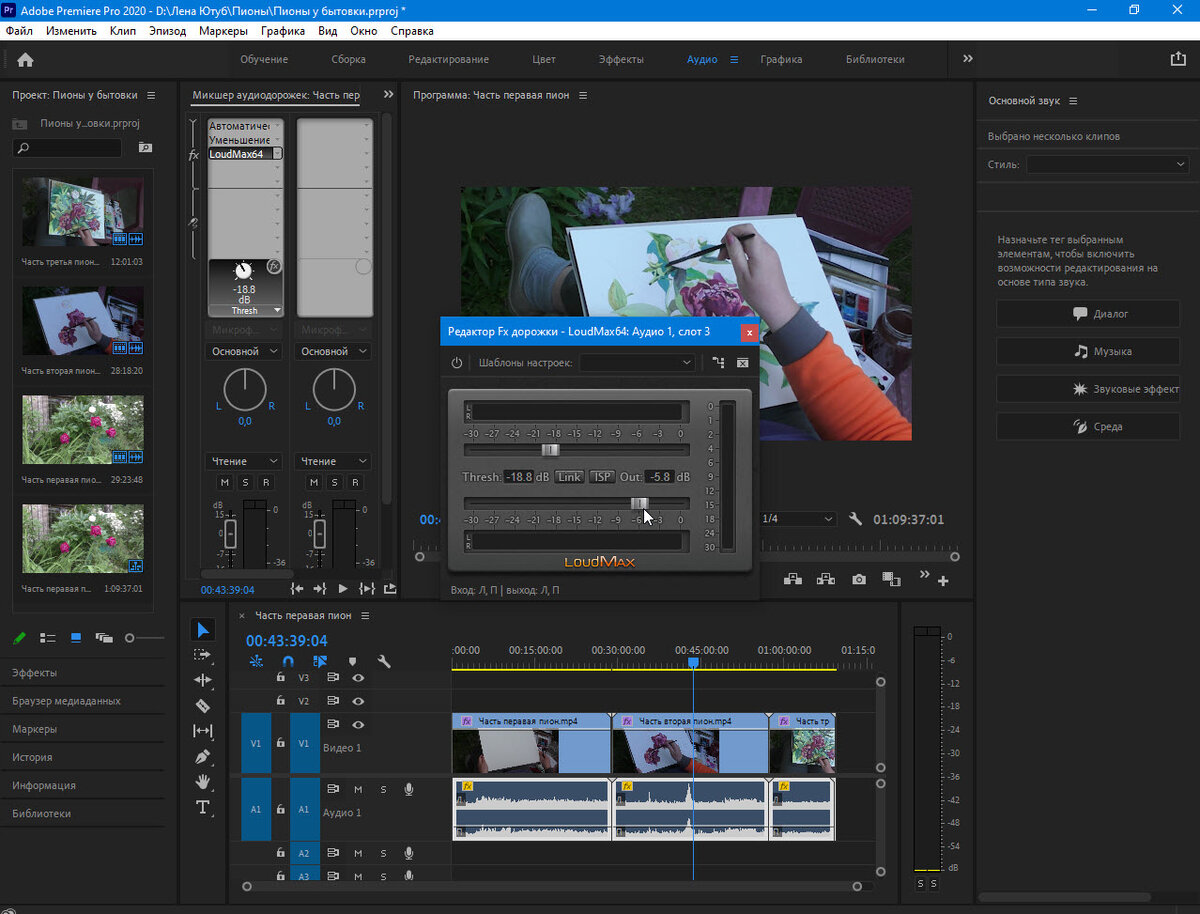Open the preset templates dropdown in Fx editor

[637, 363]
